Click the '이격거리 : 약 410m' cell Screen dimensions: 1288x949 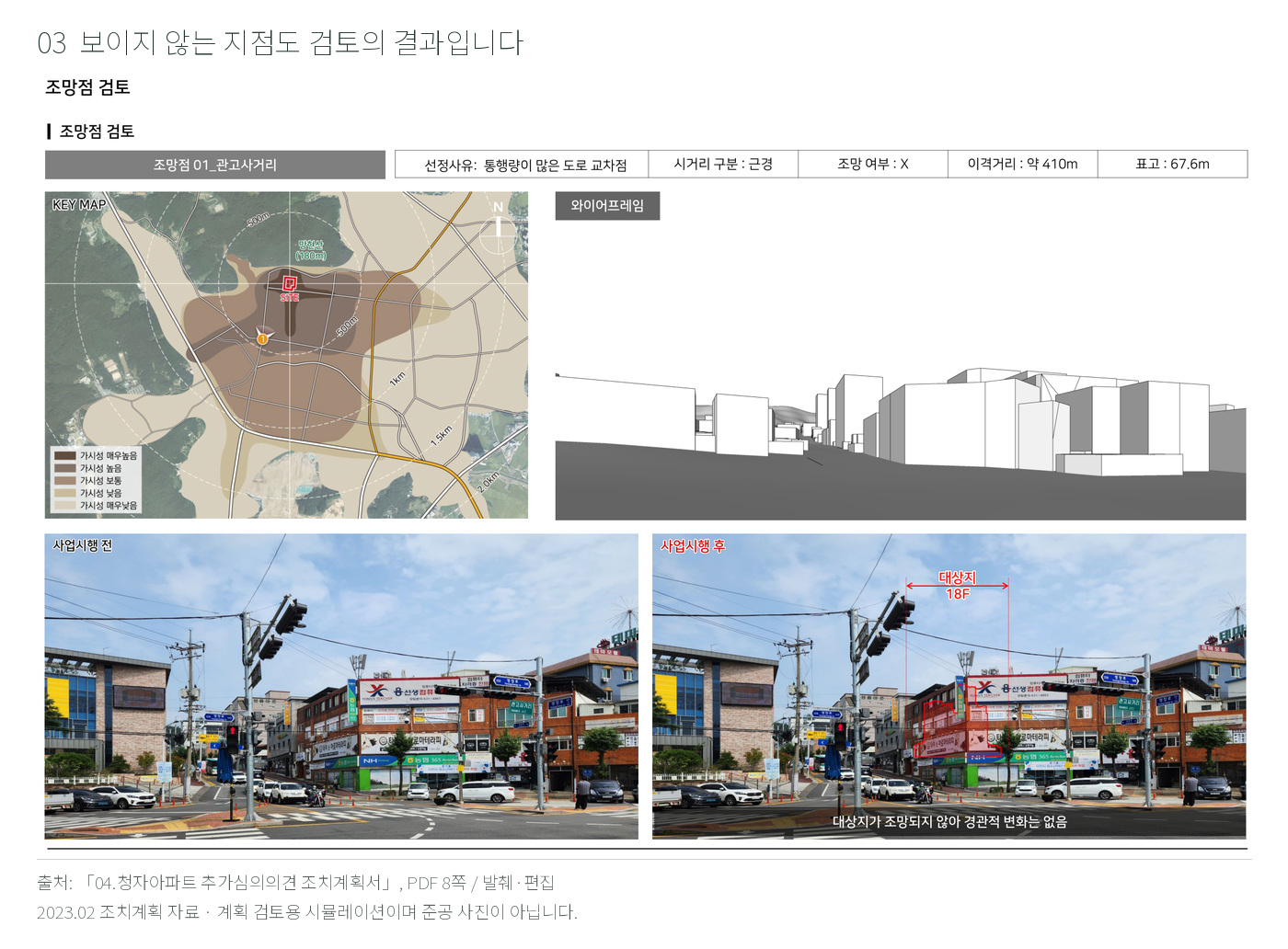[1023, 165]
